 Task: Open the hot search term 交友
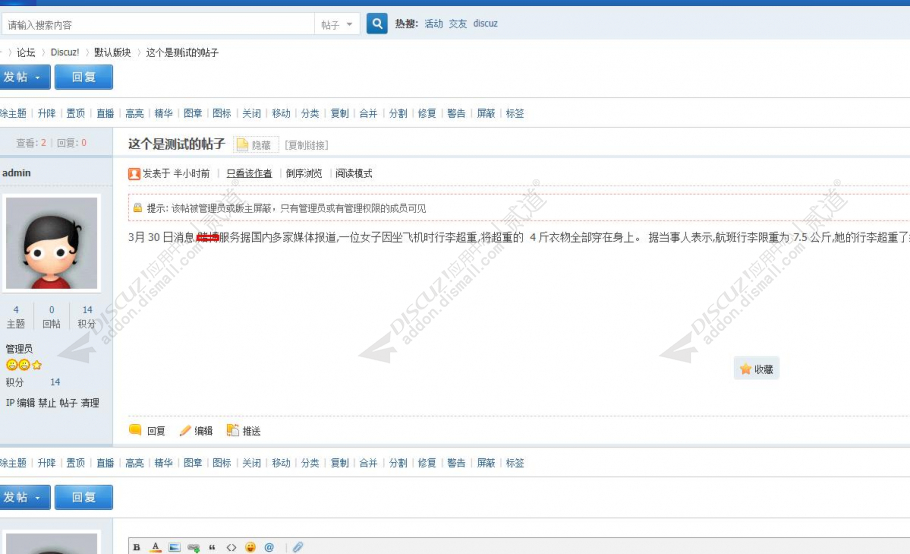[458, 24]
